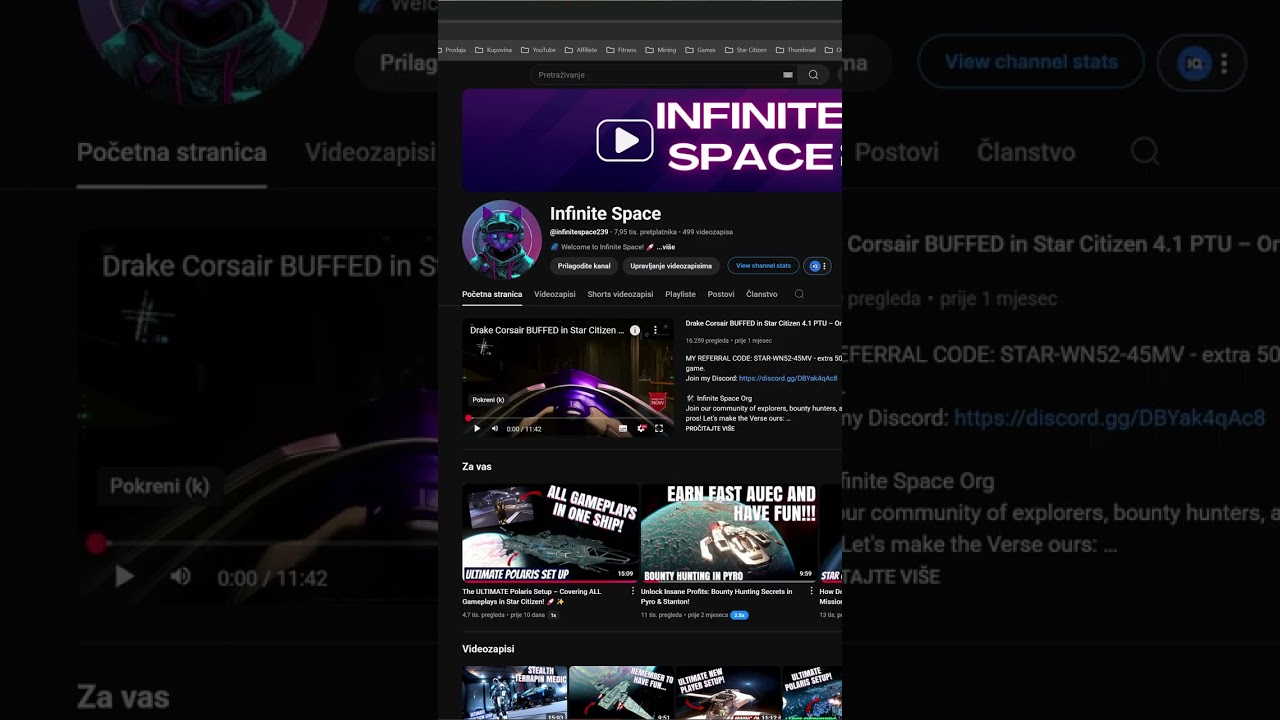This screenshot has height=720, width=1280.
Task: Open the YouTube bookmarks folder
Action: (x=538, y=49)
